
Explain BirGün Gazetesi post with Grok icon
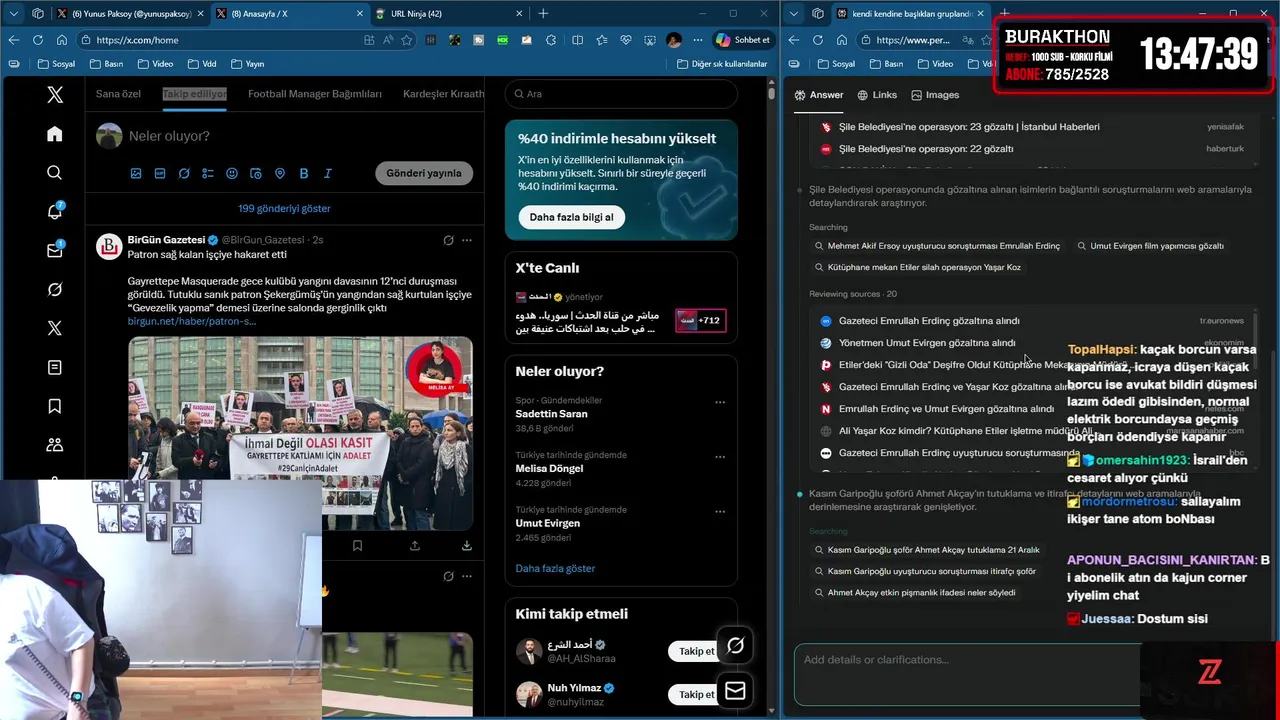448,240
